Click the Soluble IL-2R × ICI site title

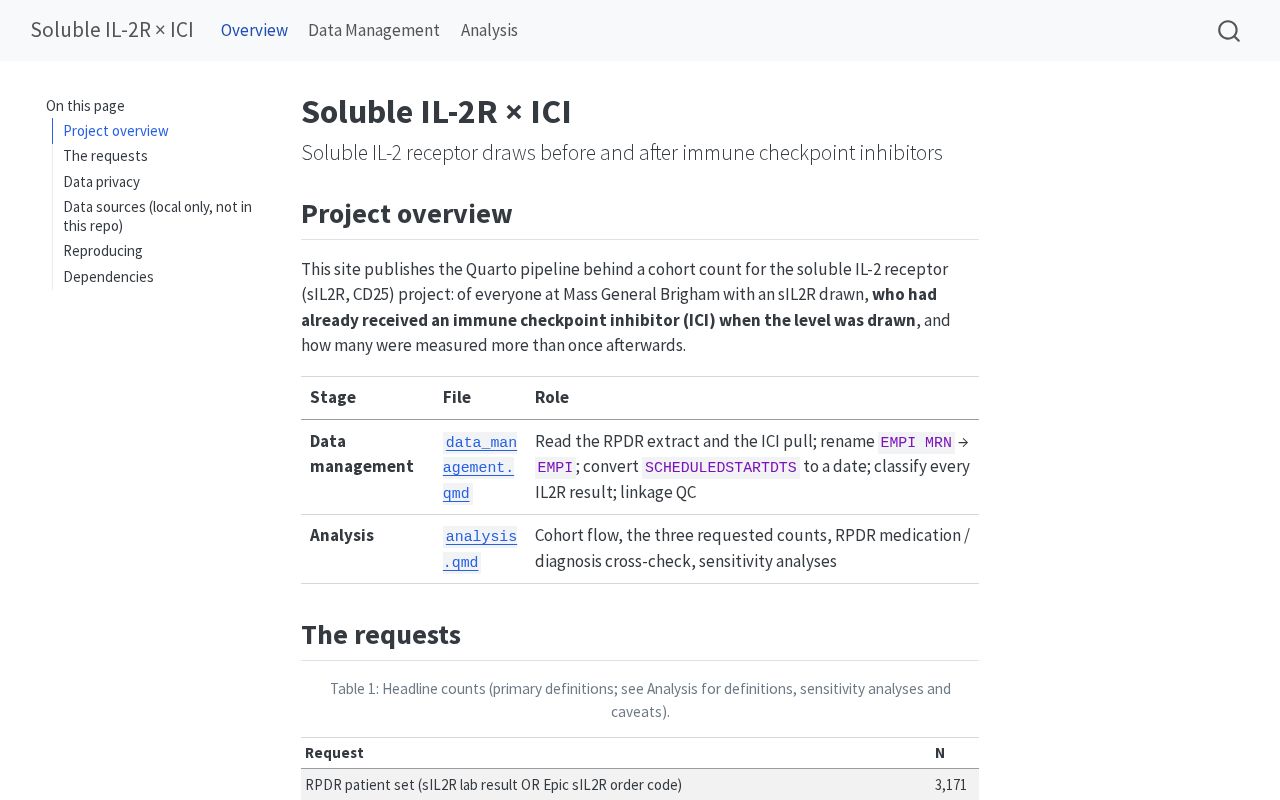pos(112,30)
